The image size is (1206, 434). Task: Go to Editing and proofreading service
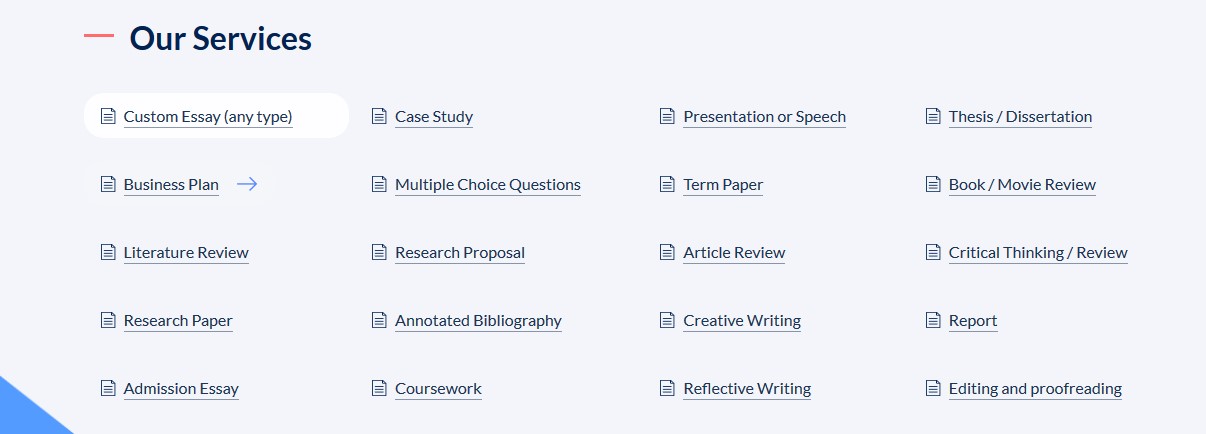click(1035, 389)
